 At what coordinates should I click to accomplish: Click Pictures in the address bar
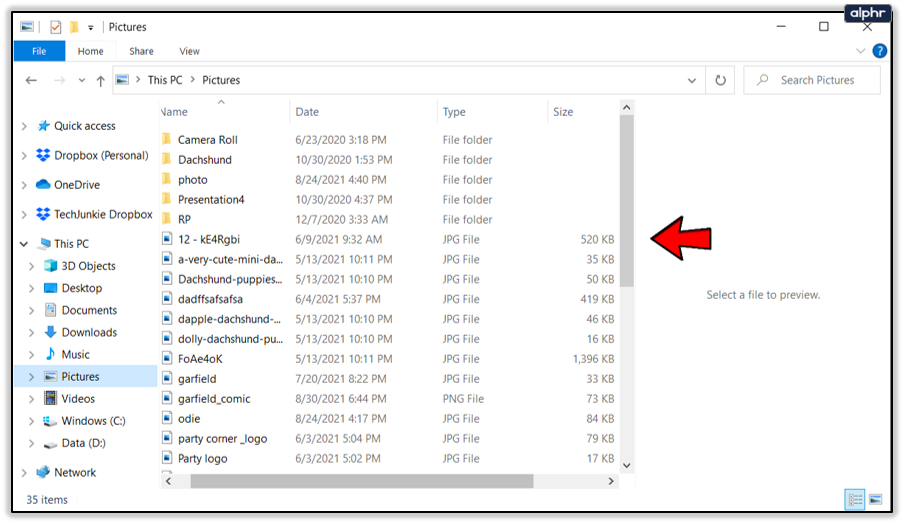coord(221,80)
